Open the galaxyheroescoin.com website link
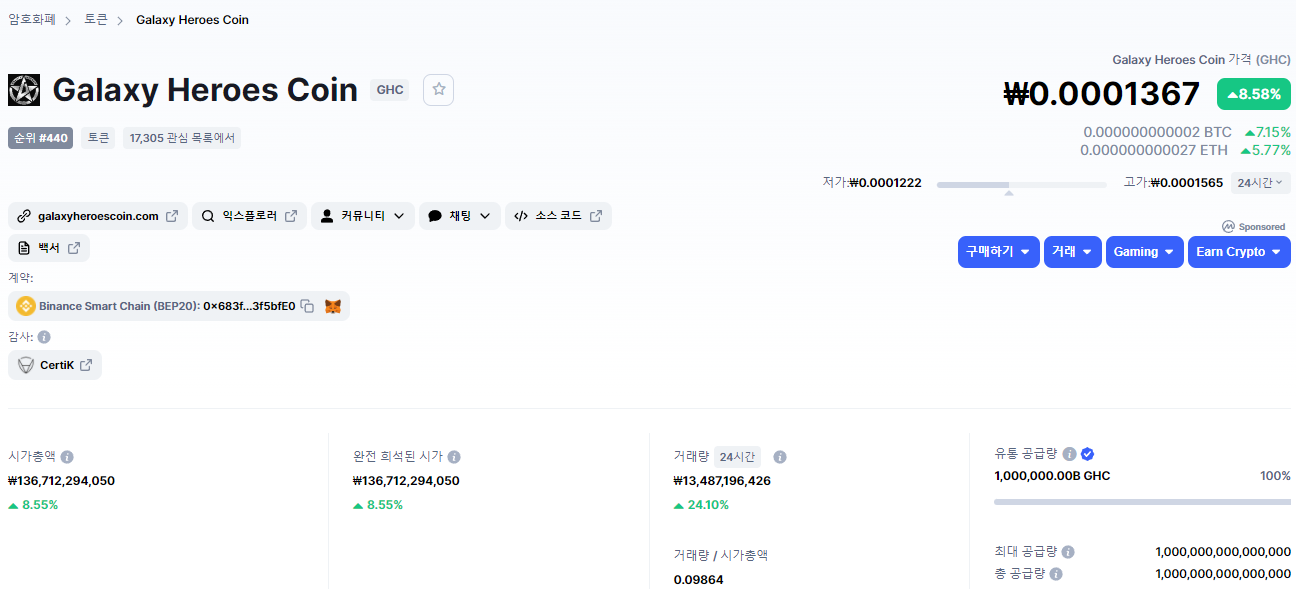1296x589 pixels. click(x=98, y=216)
